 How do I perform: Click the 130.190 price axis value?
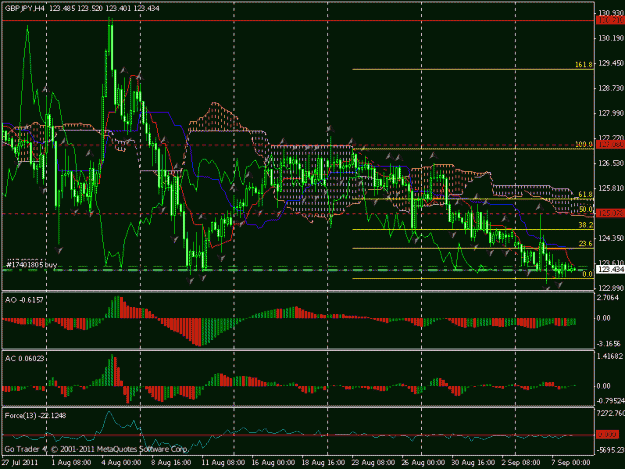click(610, 38)
